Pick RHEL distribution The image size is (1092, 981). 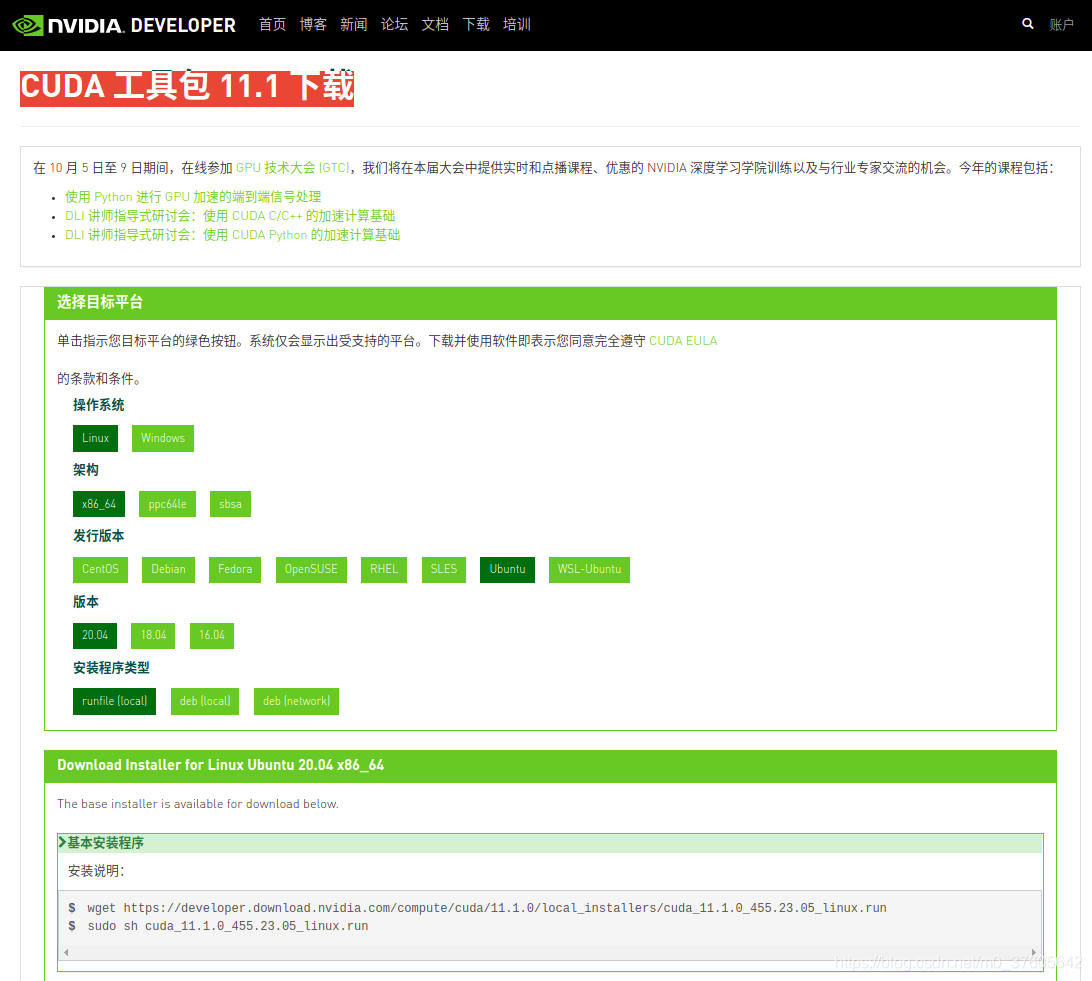384,570
